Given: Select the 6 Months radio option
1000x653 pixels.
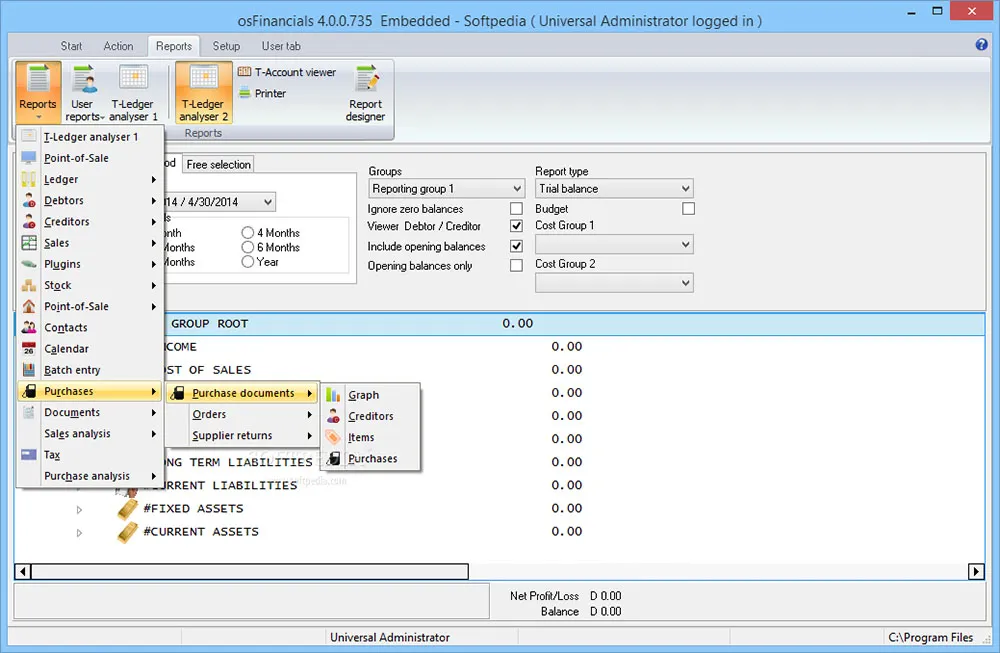Looking at the screenshot, I should click(x=248, y=247).
